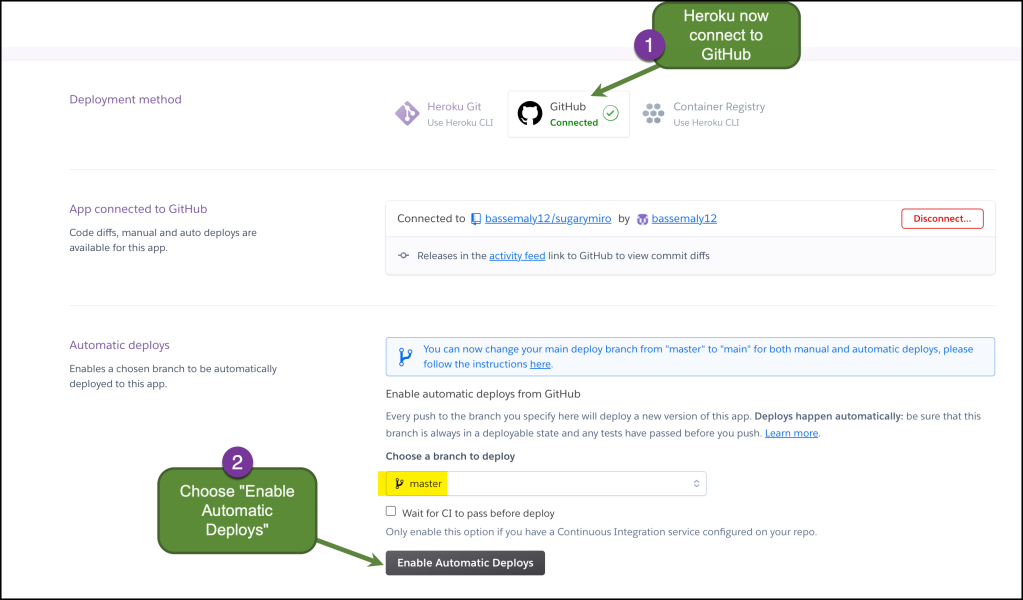Click the bassemaly12 avatar icon
The height and width of the screenshot is (600, 1023).
click(643, 219)
